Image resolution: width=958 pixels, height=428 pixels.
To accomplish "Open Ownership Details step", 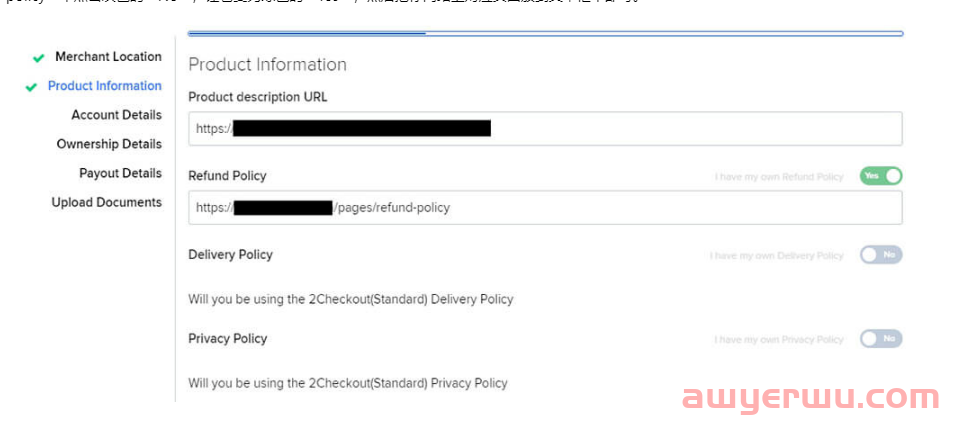I will pos(109,144).
